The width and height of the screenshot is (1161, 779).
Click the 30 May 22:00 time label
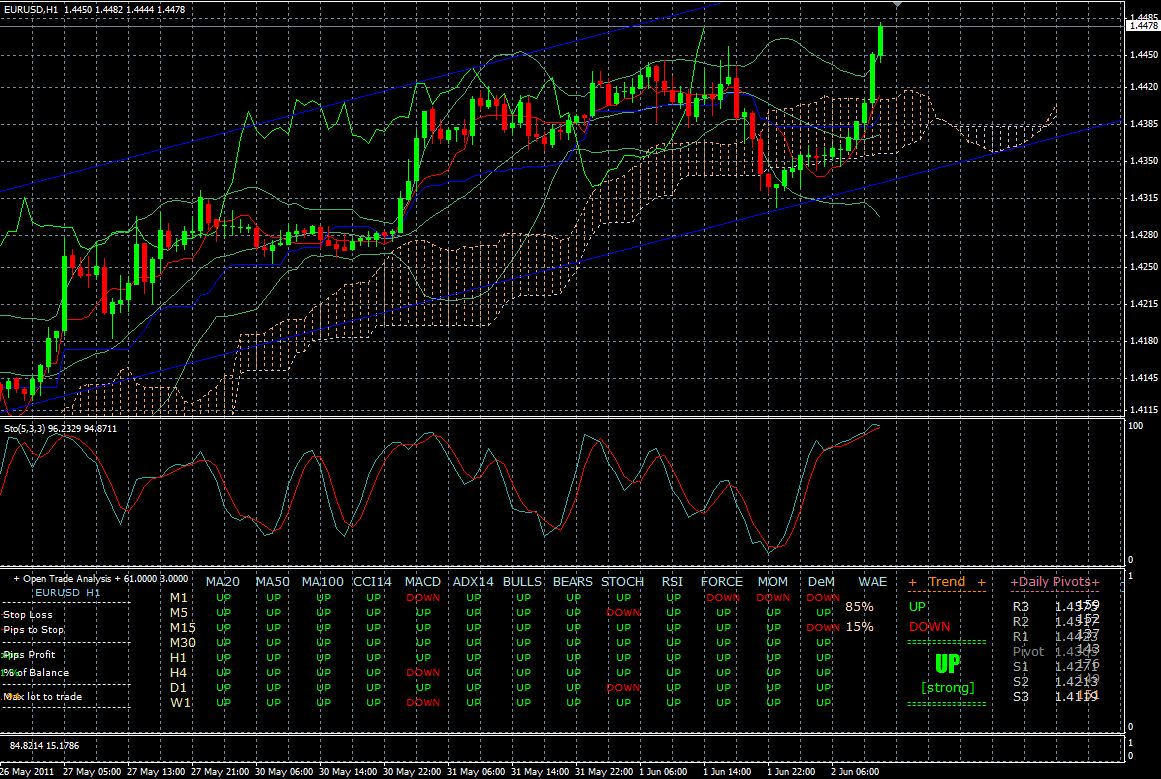point(413,771)
